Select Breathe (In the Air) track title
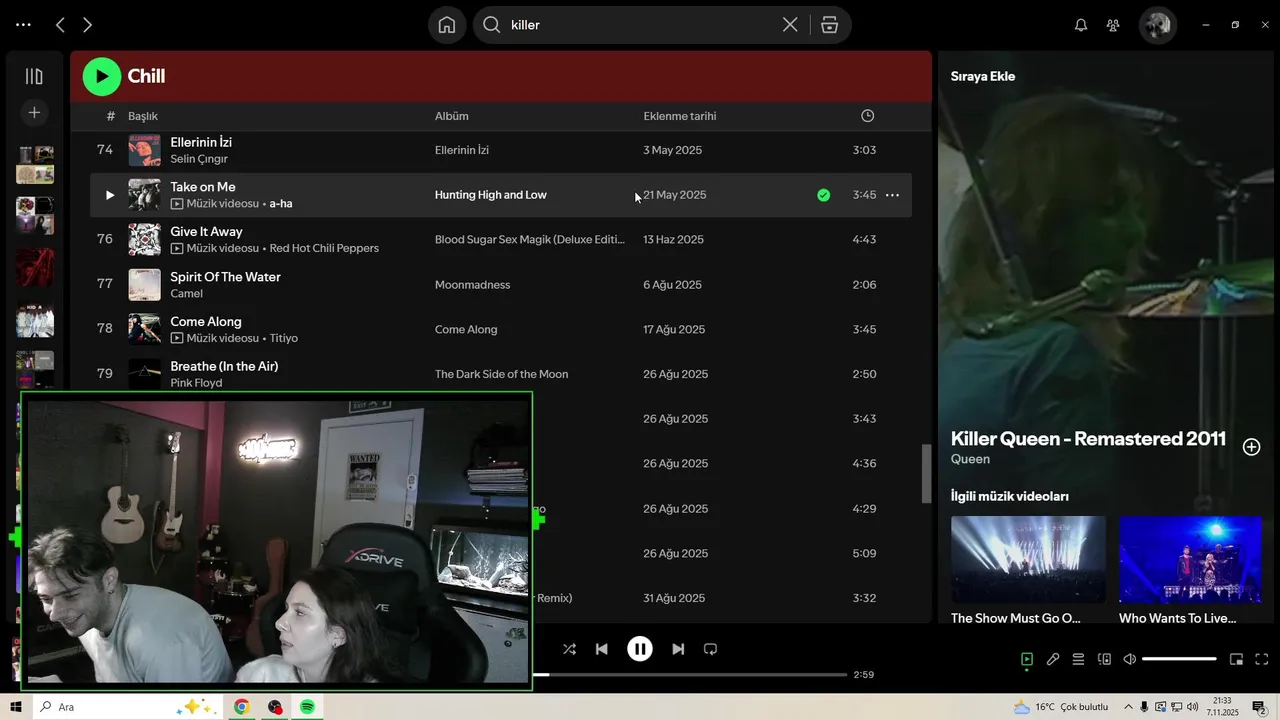The height and width of the screenshot is (720, 1280). tap(225, 367)
